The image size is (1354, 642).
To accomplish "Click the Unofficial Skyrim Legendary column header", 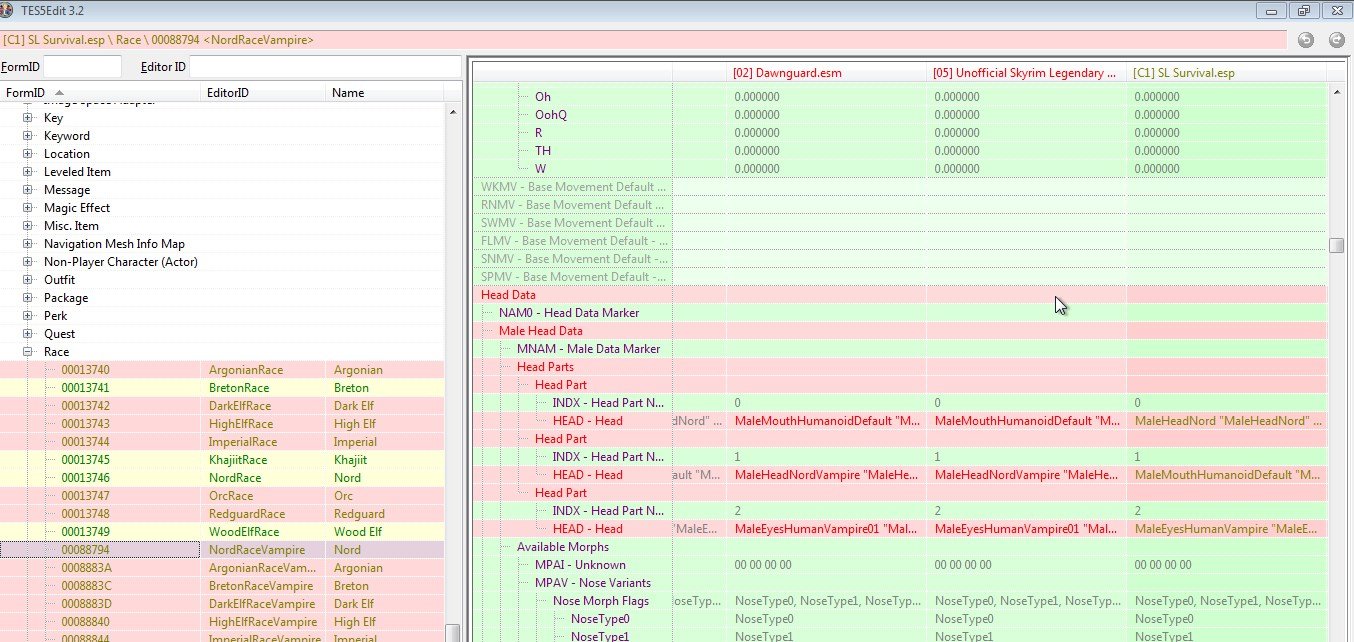I will point(1026,73).
